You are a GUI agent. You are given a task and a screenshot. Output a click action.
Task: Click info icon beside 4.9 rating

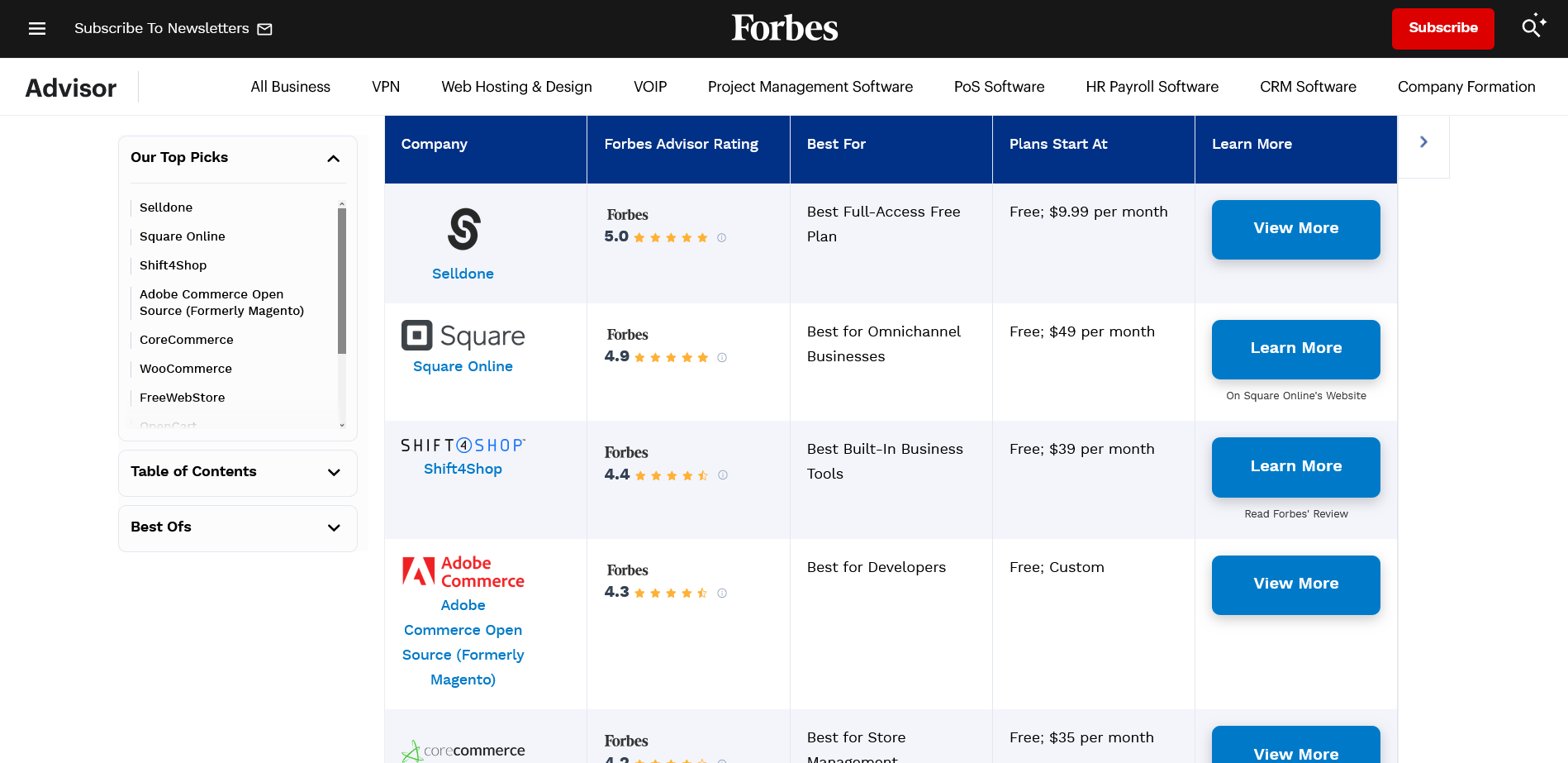[721, 358]
